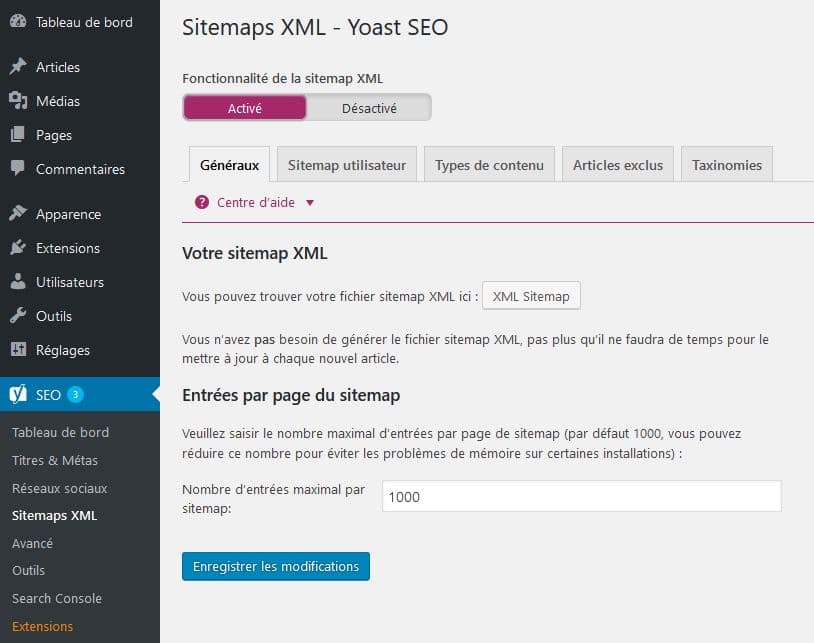Open the Pages menu item
814x643 pixels.
(53, 135)
